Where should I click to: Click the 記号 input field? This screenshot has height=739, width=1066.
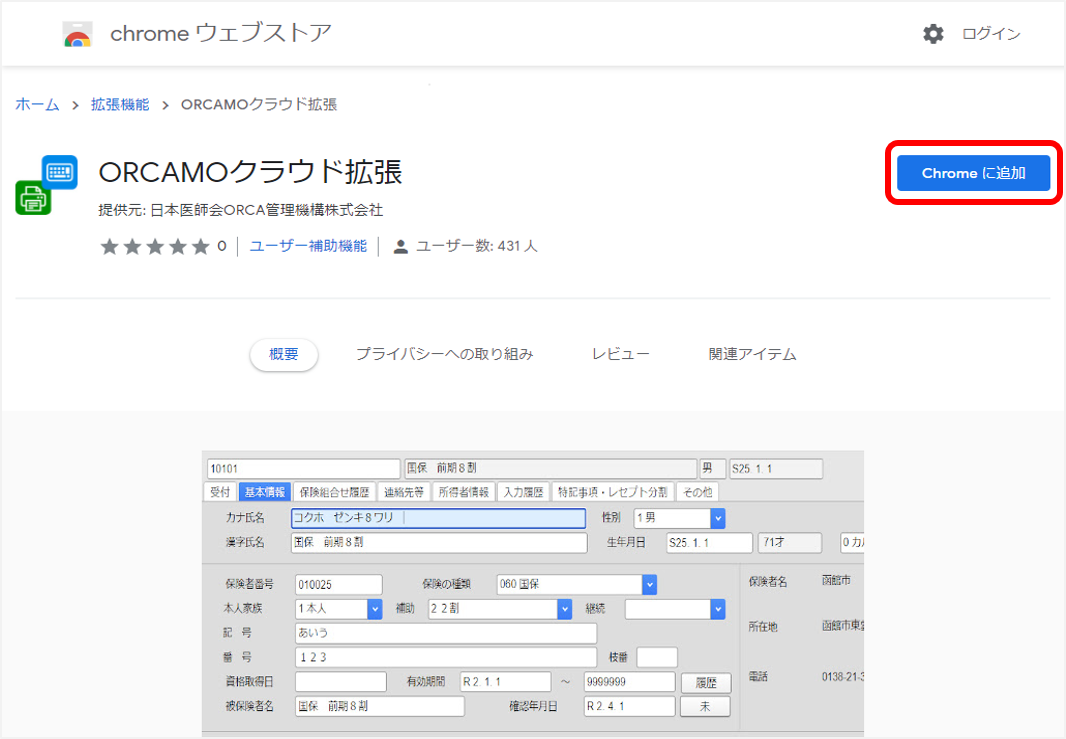pos(446,633)
